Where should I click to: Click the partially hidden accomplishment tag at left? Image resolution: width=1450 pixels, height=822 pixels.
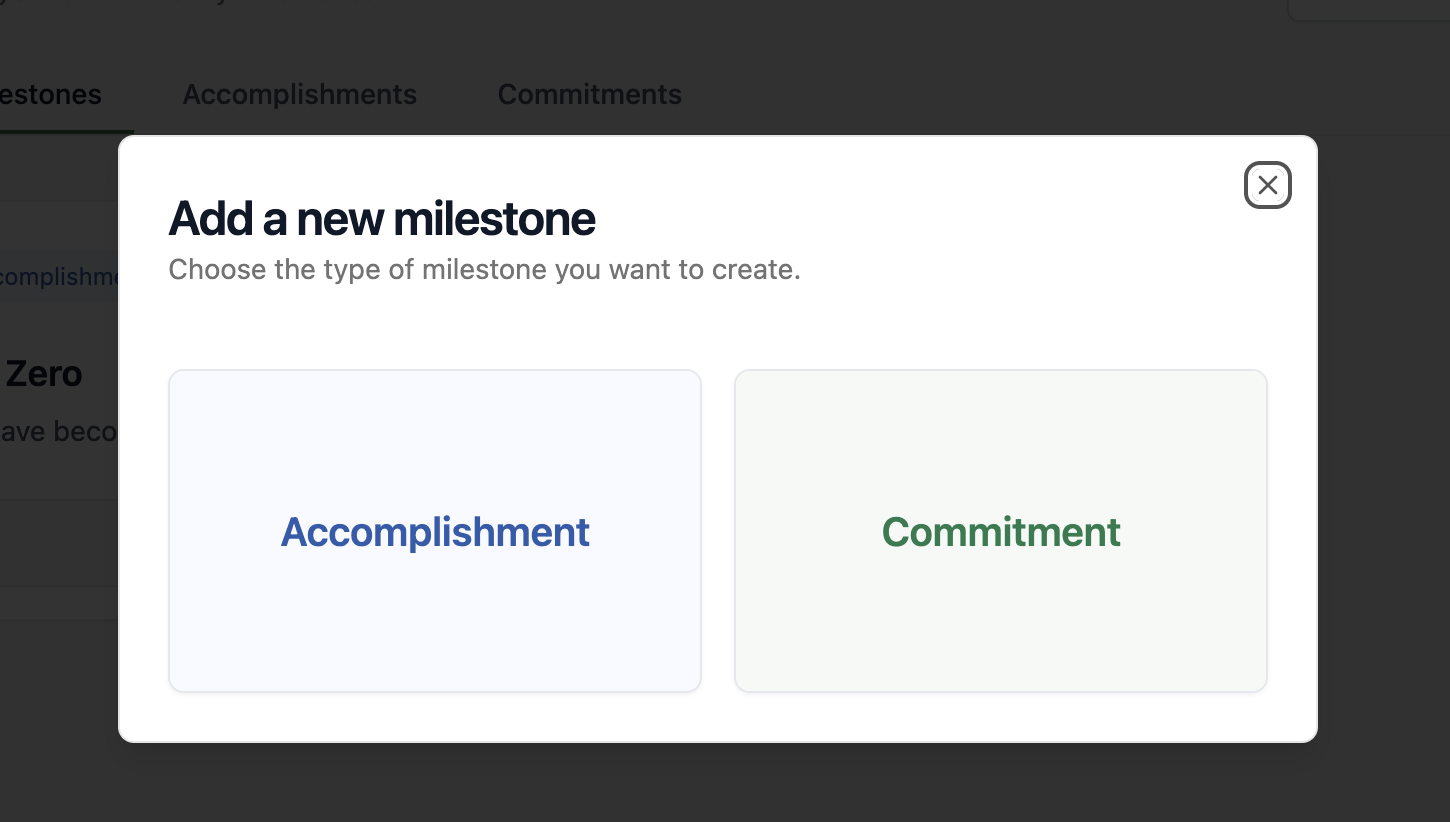tap(60, 277)
